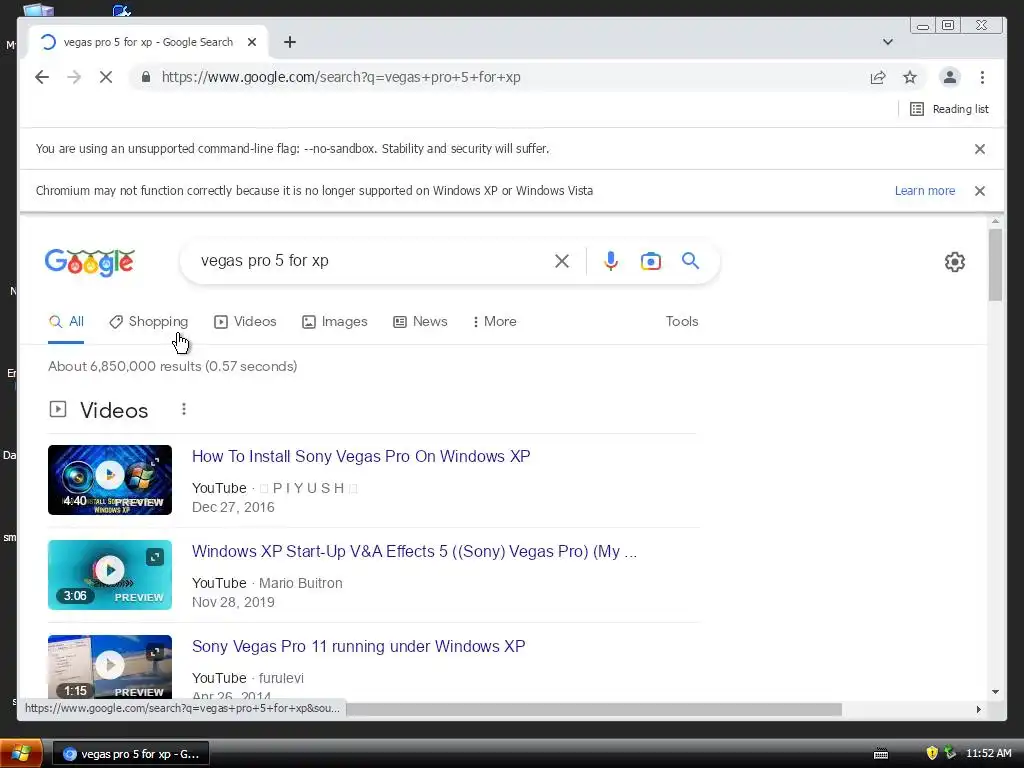Dismiss the no-sandbox warning bar
1024x768 pixels.
point(980,149)
